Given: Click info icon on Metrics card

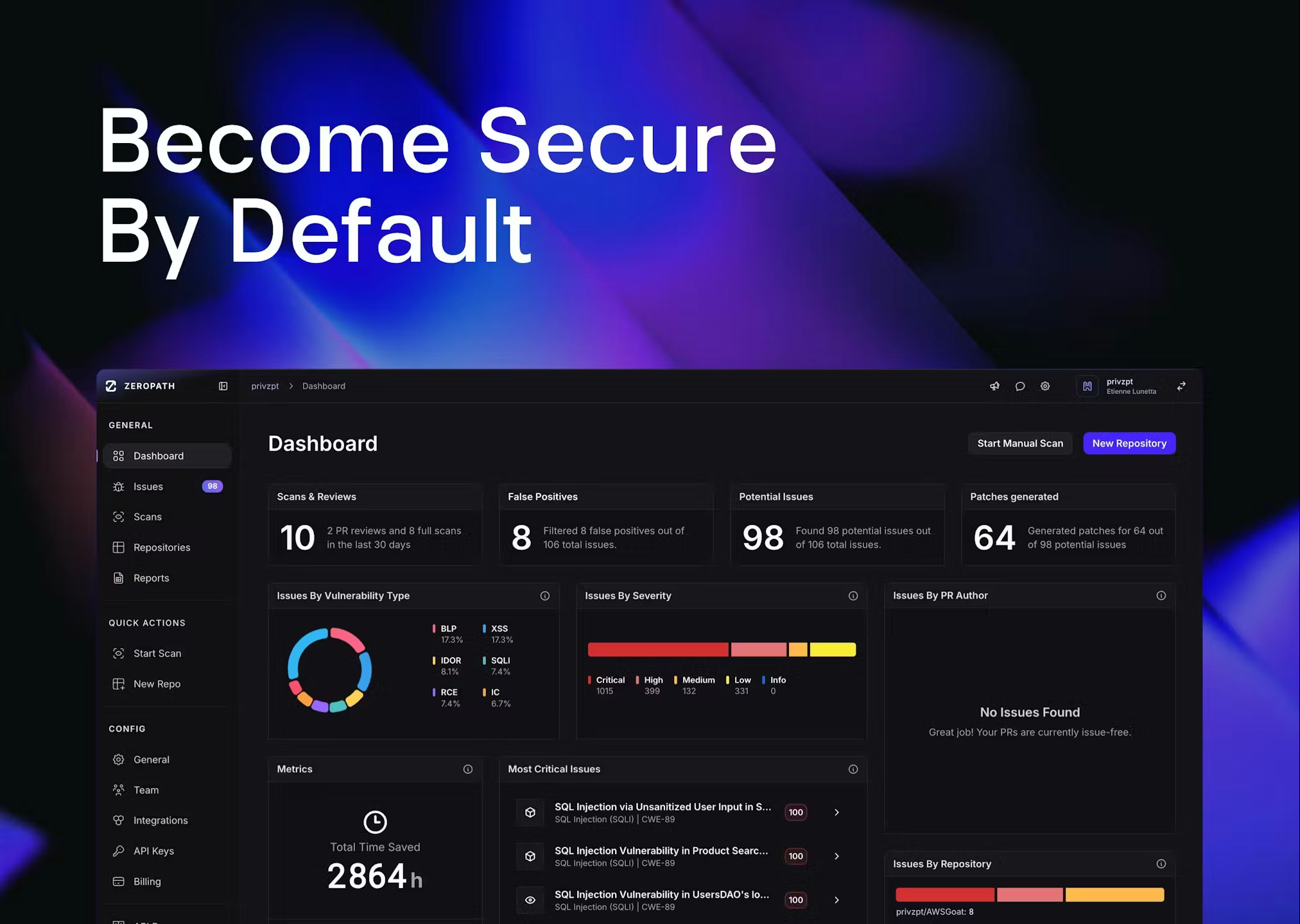Looking at the screenshot, I should (468, 769).
